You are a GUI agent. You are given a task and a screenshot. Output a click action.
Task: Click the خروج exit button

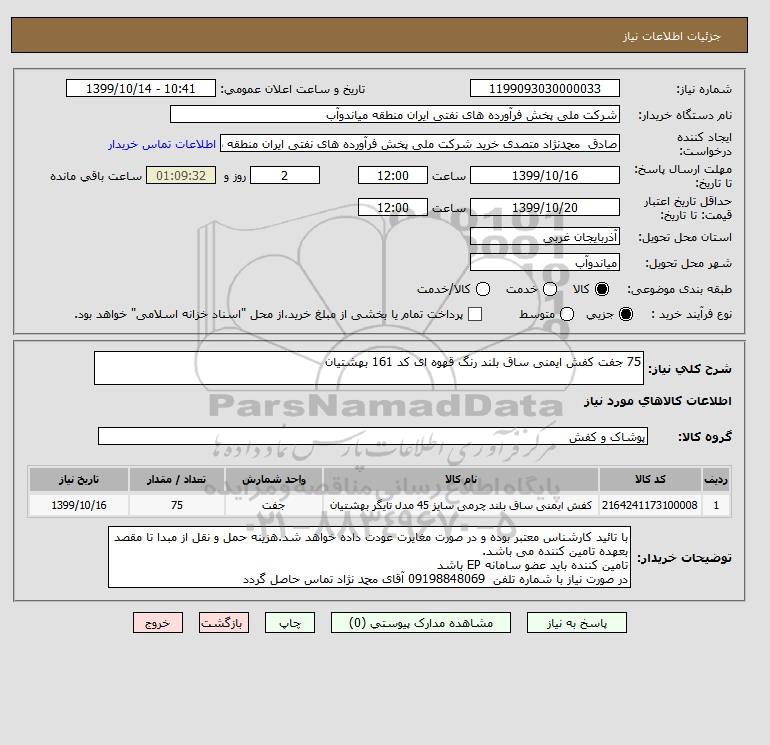pos(158,623)
